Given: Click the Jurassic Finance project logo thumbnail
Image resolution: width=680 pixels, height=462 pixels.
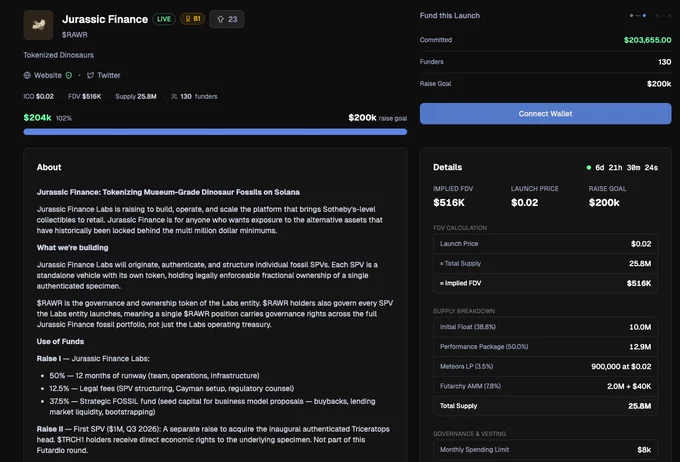Looking at the screenshot, I should coord(38,25).
